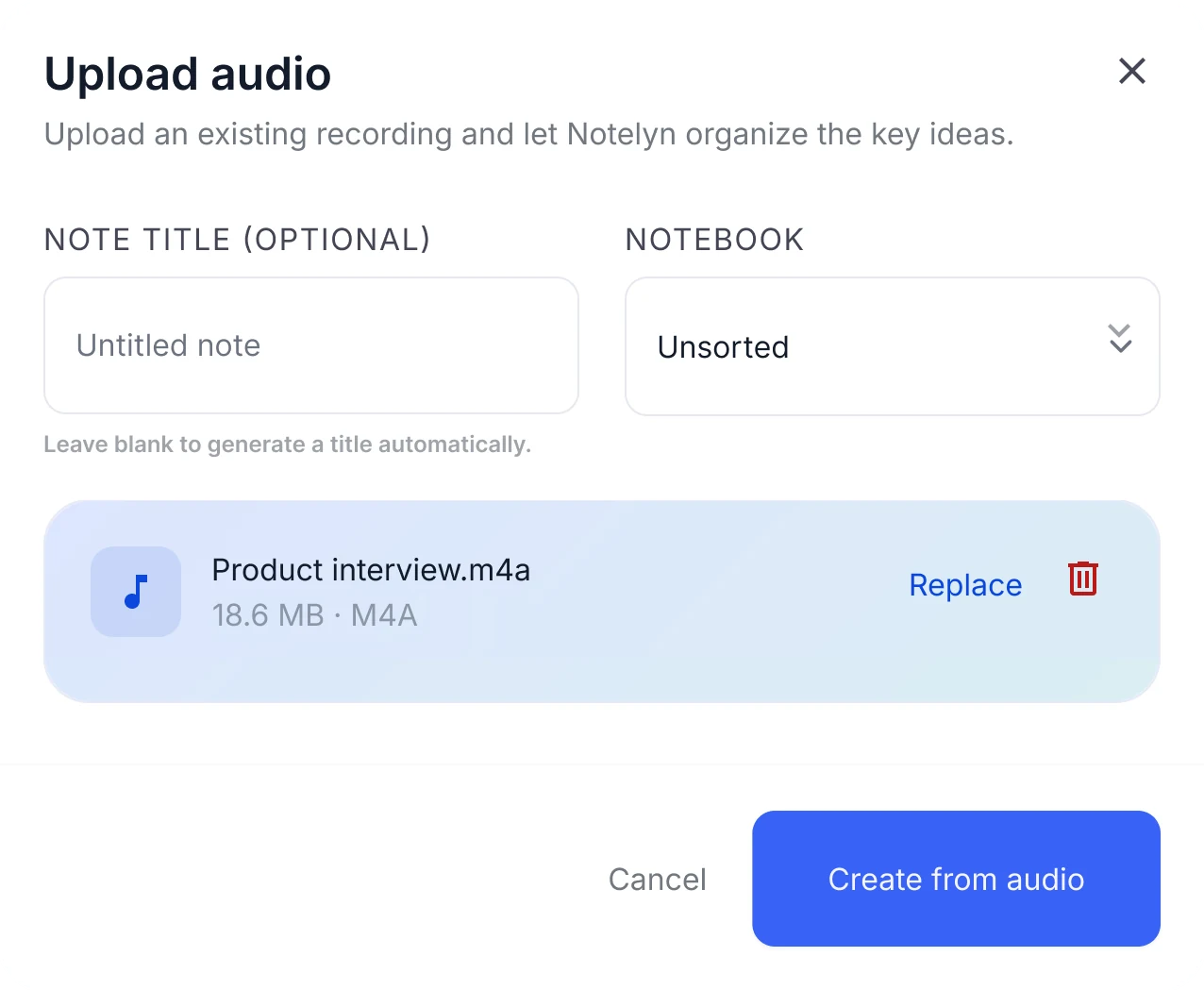The width and height of the screenshot is (1204, 990).
Task: Dismiss the dialog using the X icon
Action: 1131,71
